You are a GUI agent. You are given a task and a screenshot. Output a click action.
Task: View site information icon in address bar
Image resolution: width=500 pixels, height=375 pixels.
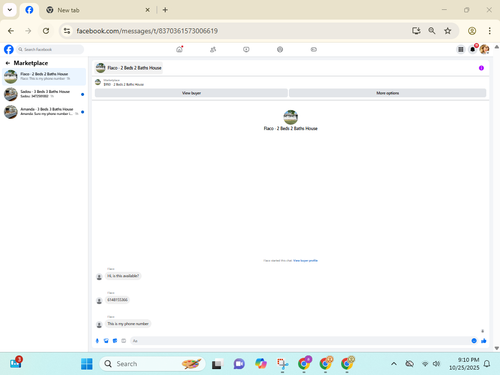tap(67, 31)
